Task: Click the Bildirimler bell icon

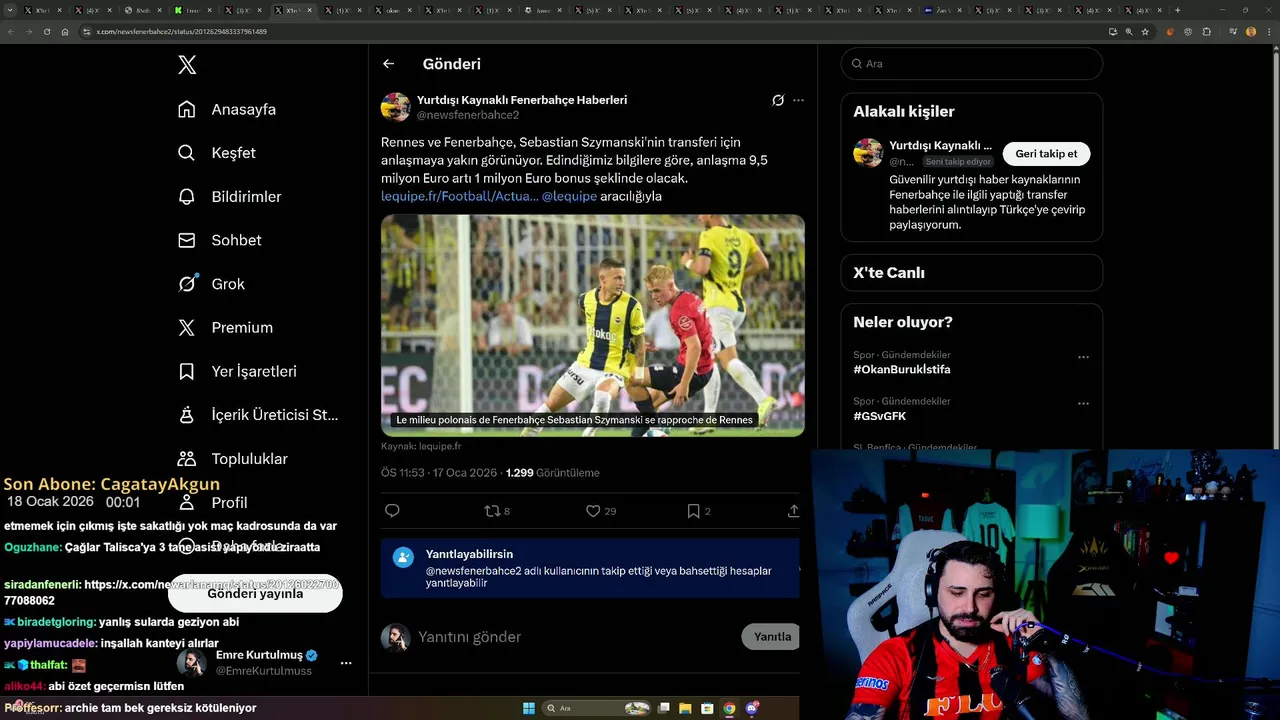Action: pyautogui.click(x=187, y=197)
